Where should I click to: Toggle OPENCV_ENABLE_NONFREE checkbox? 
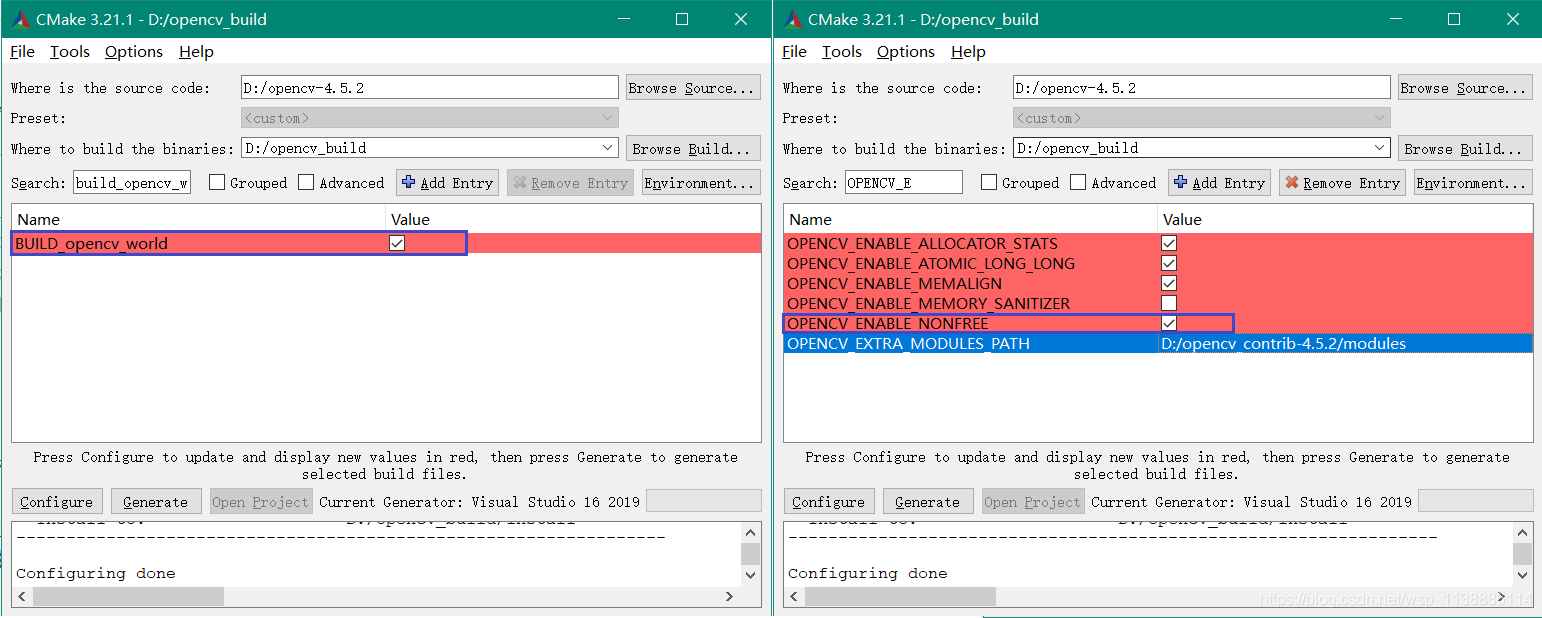click(x=1169, y=323)
